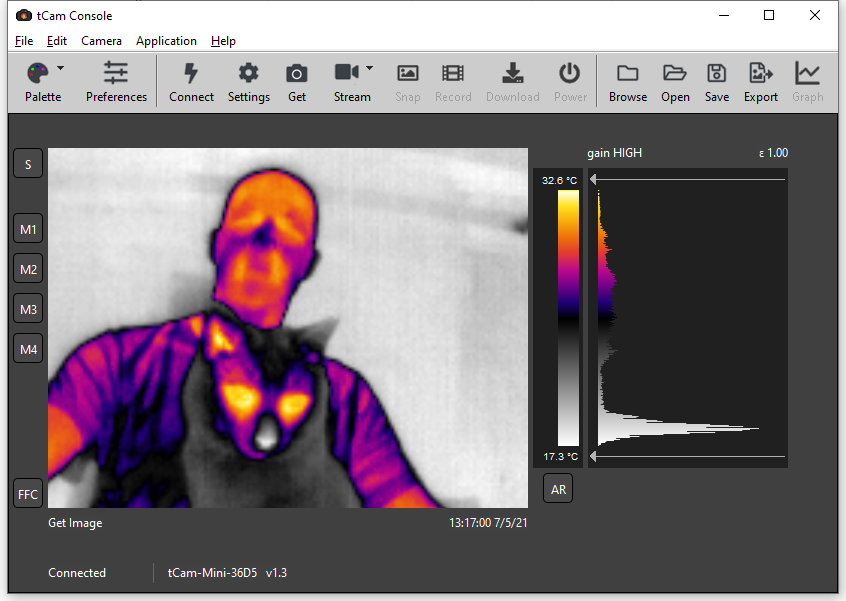Open the Camera menu
The width and height of the screenshot is (846, 601).
[101, 41]
